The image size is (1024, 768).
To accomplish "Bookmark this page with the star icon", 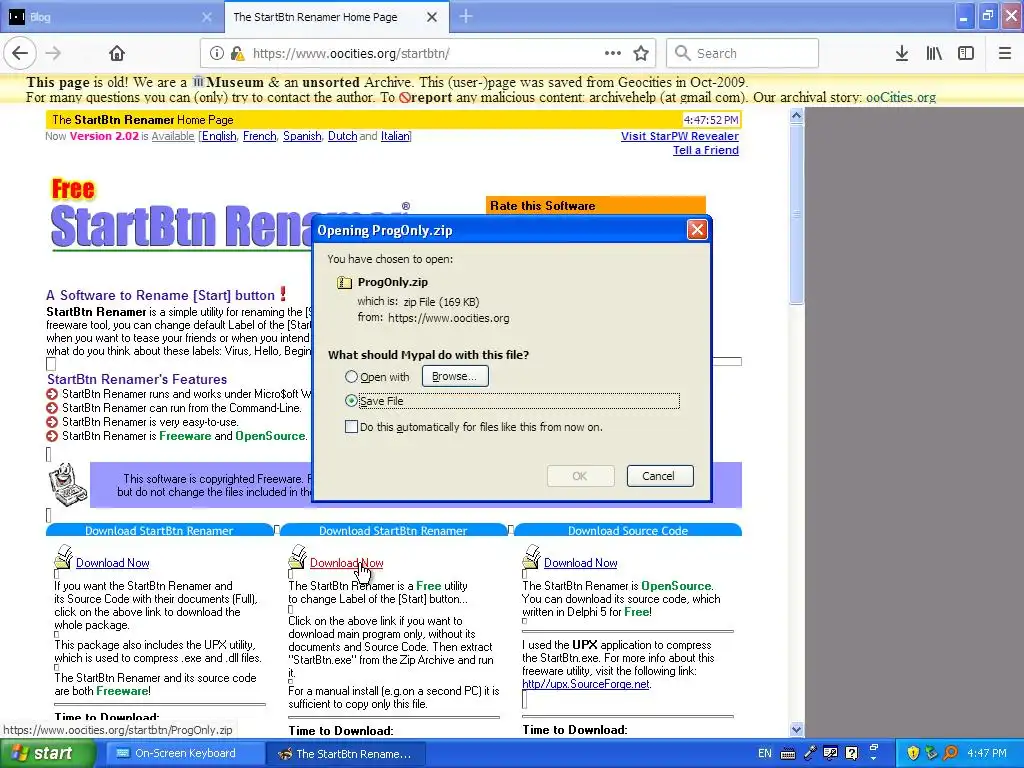I will click(641, 53).
